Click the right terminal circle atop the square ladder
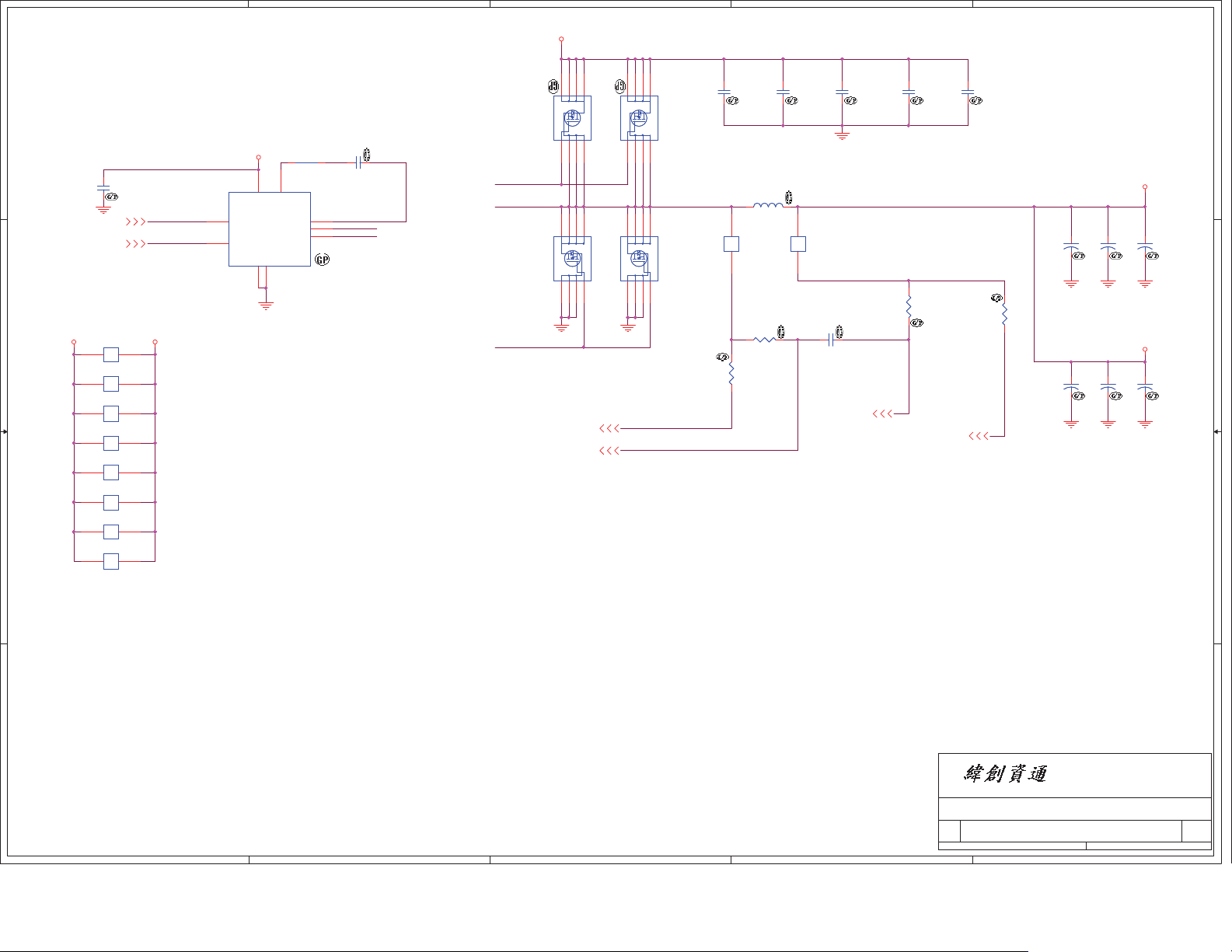This screenshot has height=952, width=1232. (155, 342)
